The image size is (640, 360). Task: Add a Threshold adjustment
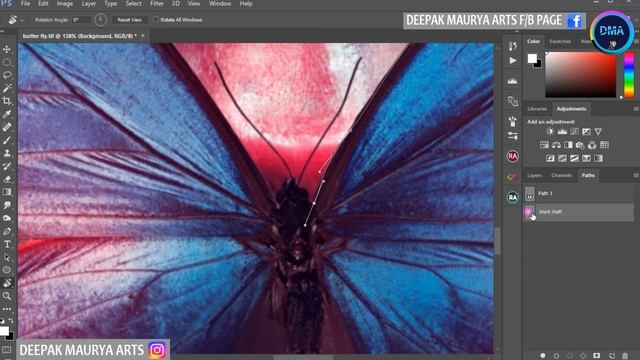click(574, 158)
